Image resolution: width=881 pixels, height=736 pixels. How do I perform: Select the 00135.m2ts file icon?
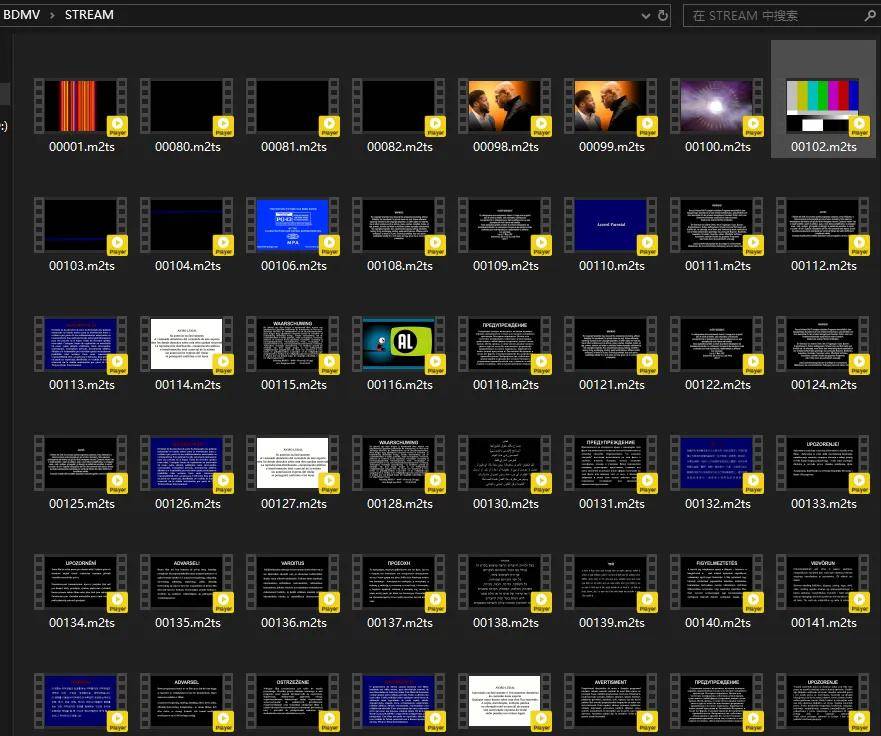pyautogui.click(x=187, y=583)
